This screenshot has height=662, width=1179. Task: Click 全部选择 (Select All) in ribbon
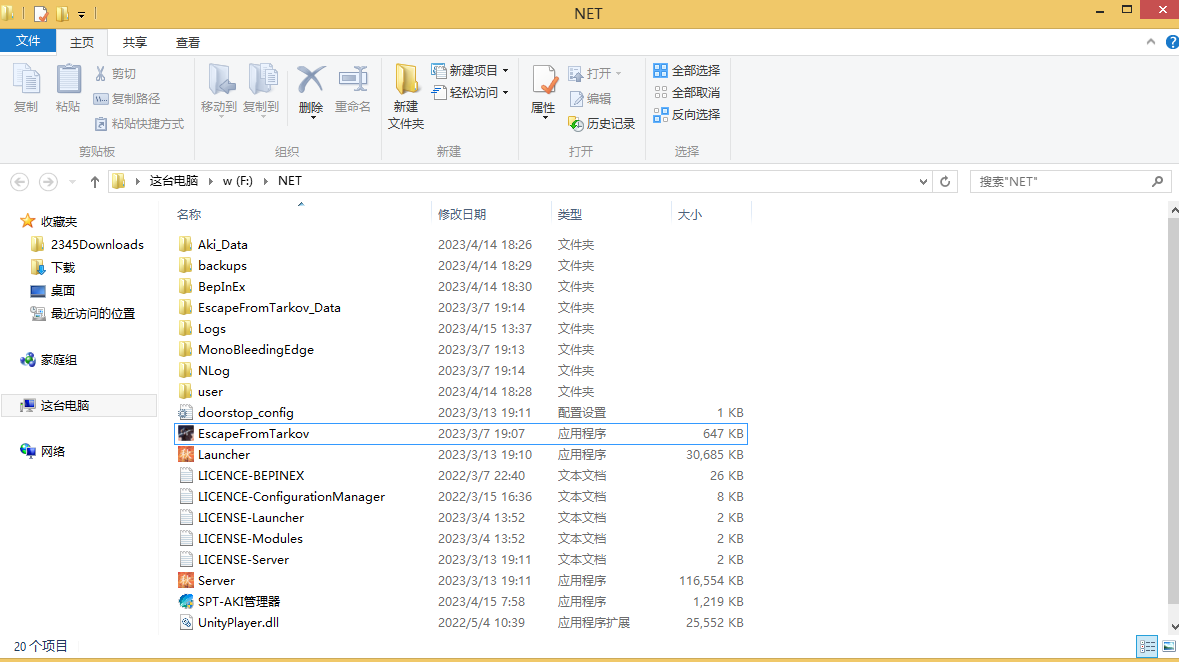(686, 70)
